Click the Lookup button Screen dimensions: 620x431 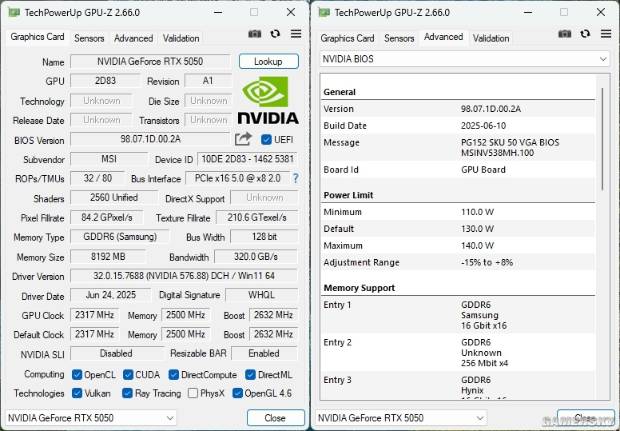click(x=268, y=62)
